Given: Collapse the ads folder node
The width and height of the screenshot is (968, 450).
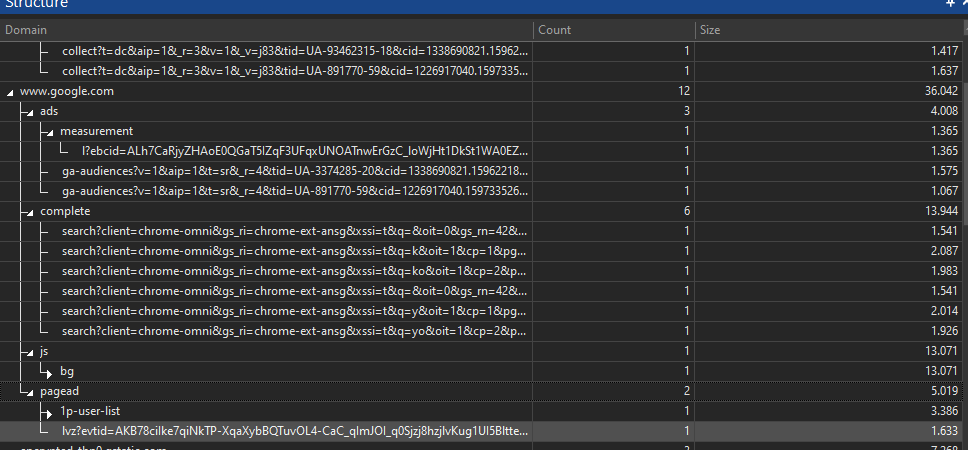Looking at the screenshot, I should (29, 111).
